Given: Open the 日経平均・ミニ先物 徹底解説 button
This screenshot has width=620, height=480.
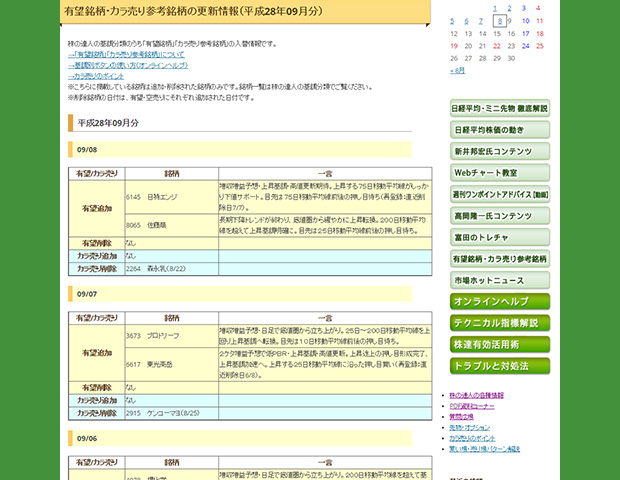Looking at the screenshot, I should pyautogui.click(x=500, y=108).
